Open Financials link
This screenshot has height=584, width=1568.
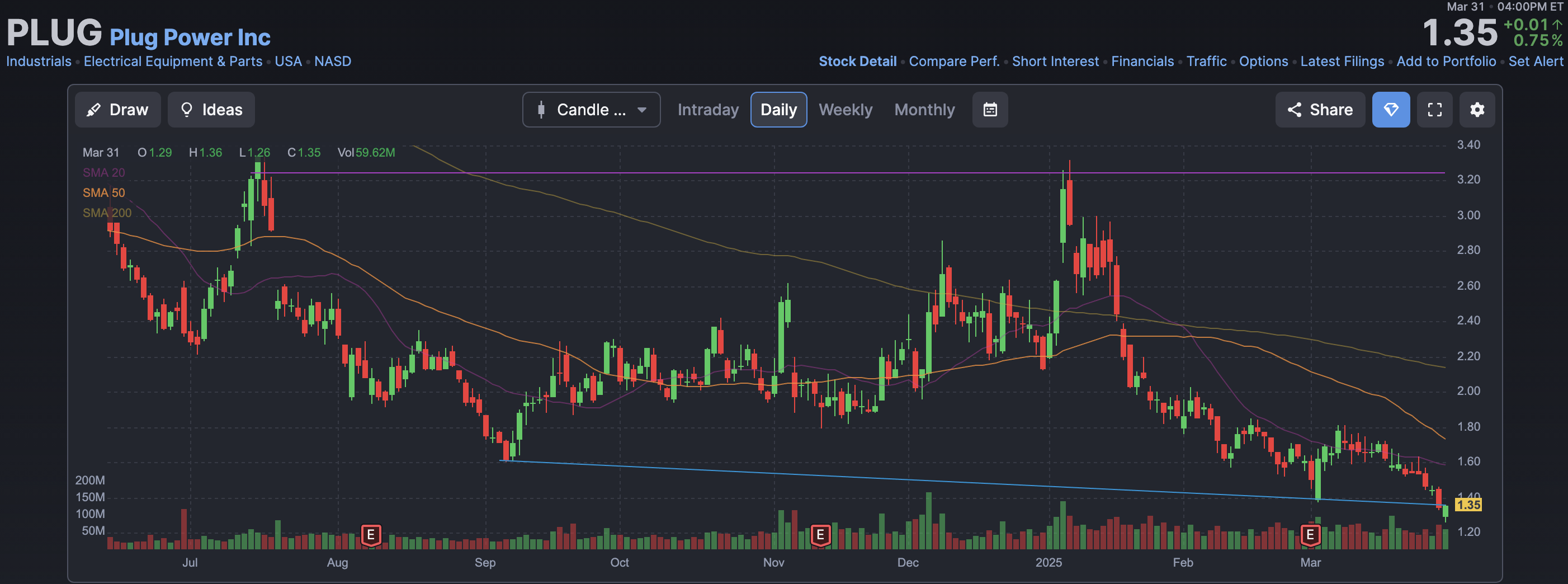pos(1142,62)
